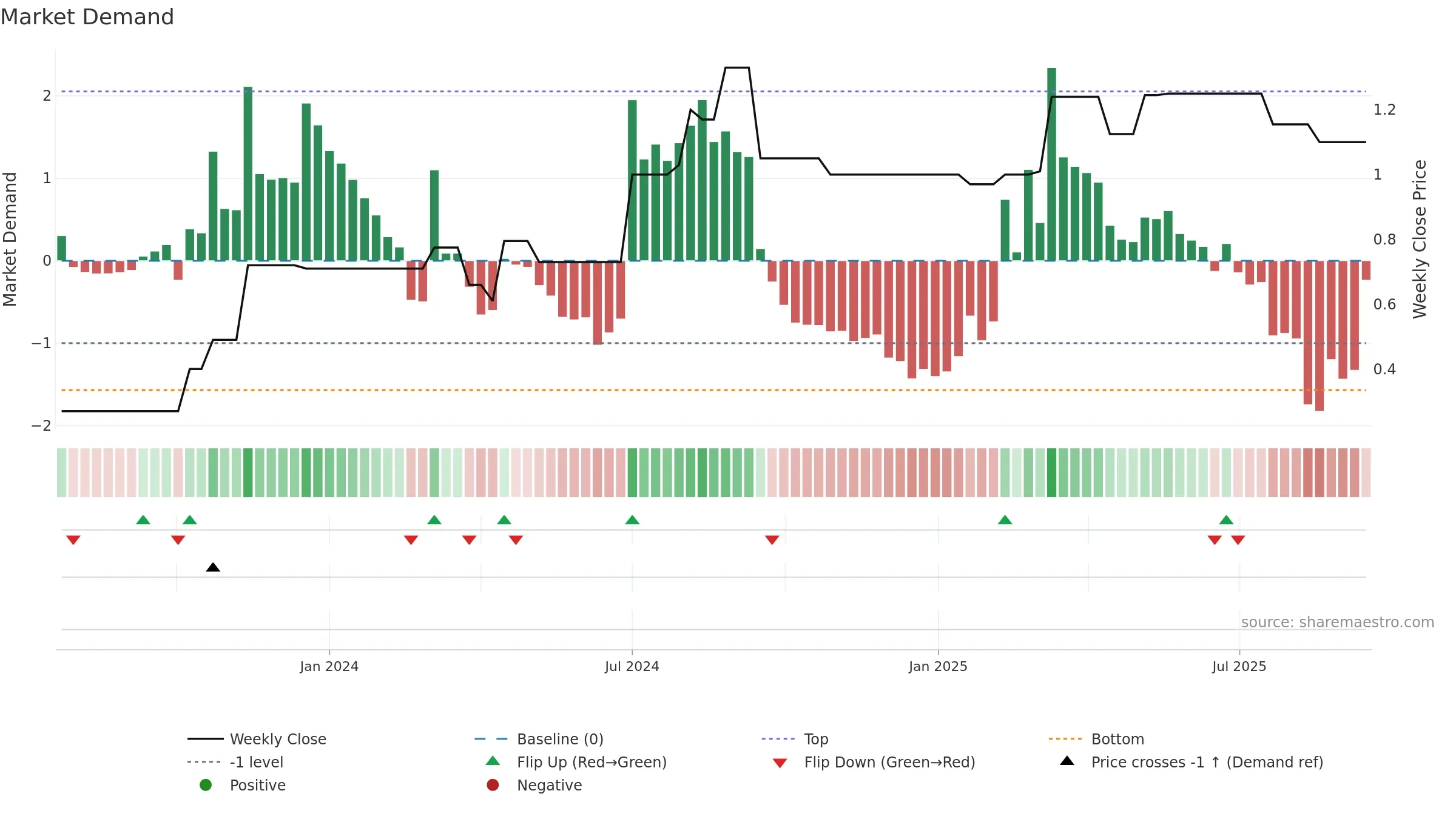Click the Weekly Close Price axis title
Viewport: 1456px width, 819px height.
click(1420, 239)
